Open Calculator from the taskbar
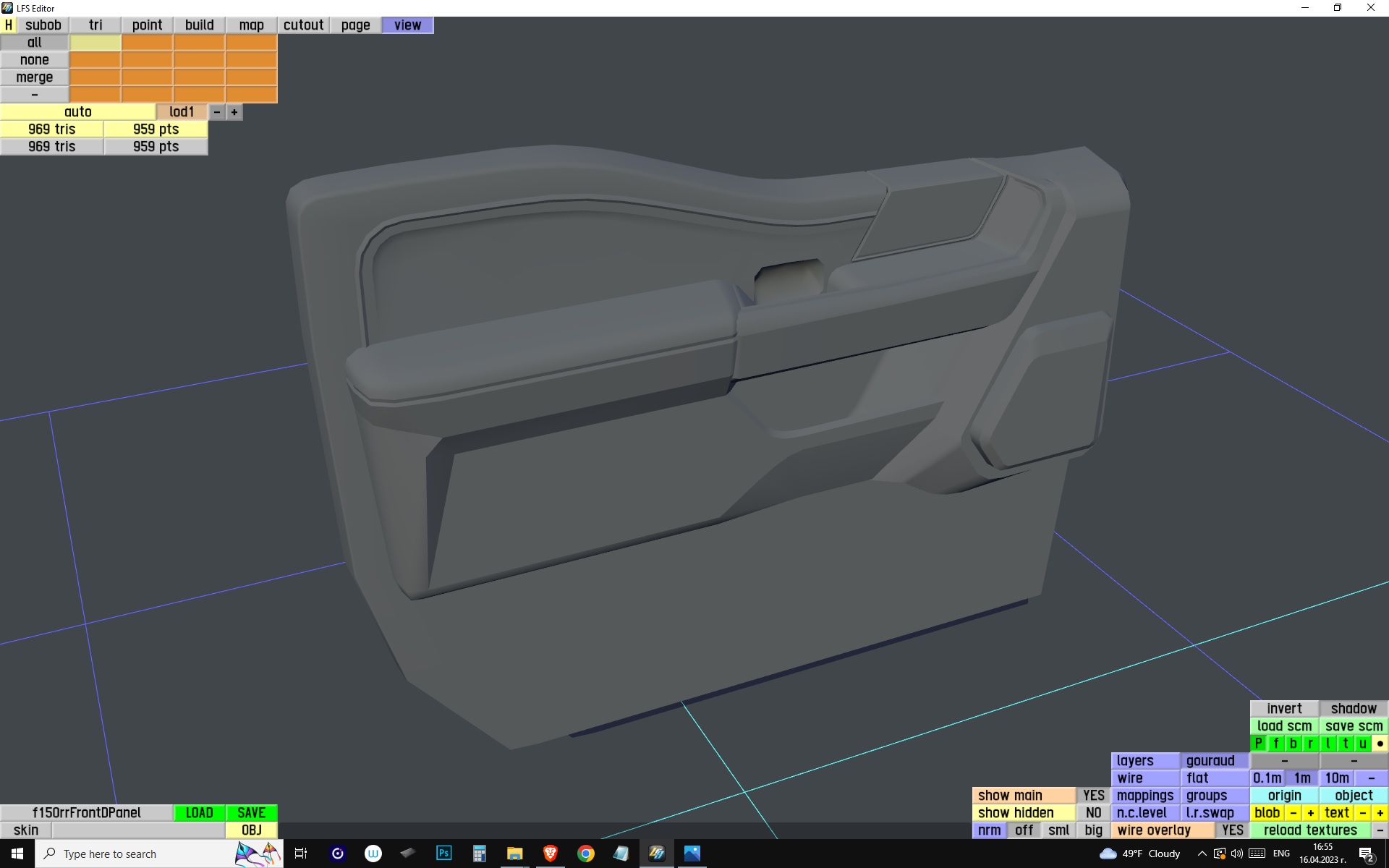Image resolution: width=1389 pixels, height=868 pixels. coord(479,854)
